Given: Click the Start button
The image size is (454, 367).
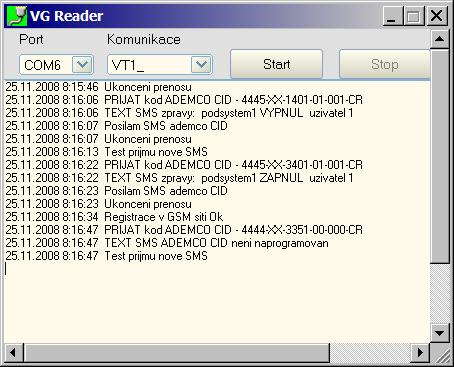Looking at the screenshot, I should (276, 64).
